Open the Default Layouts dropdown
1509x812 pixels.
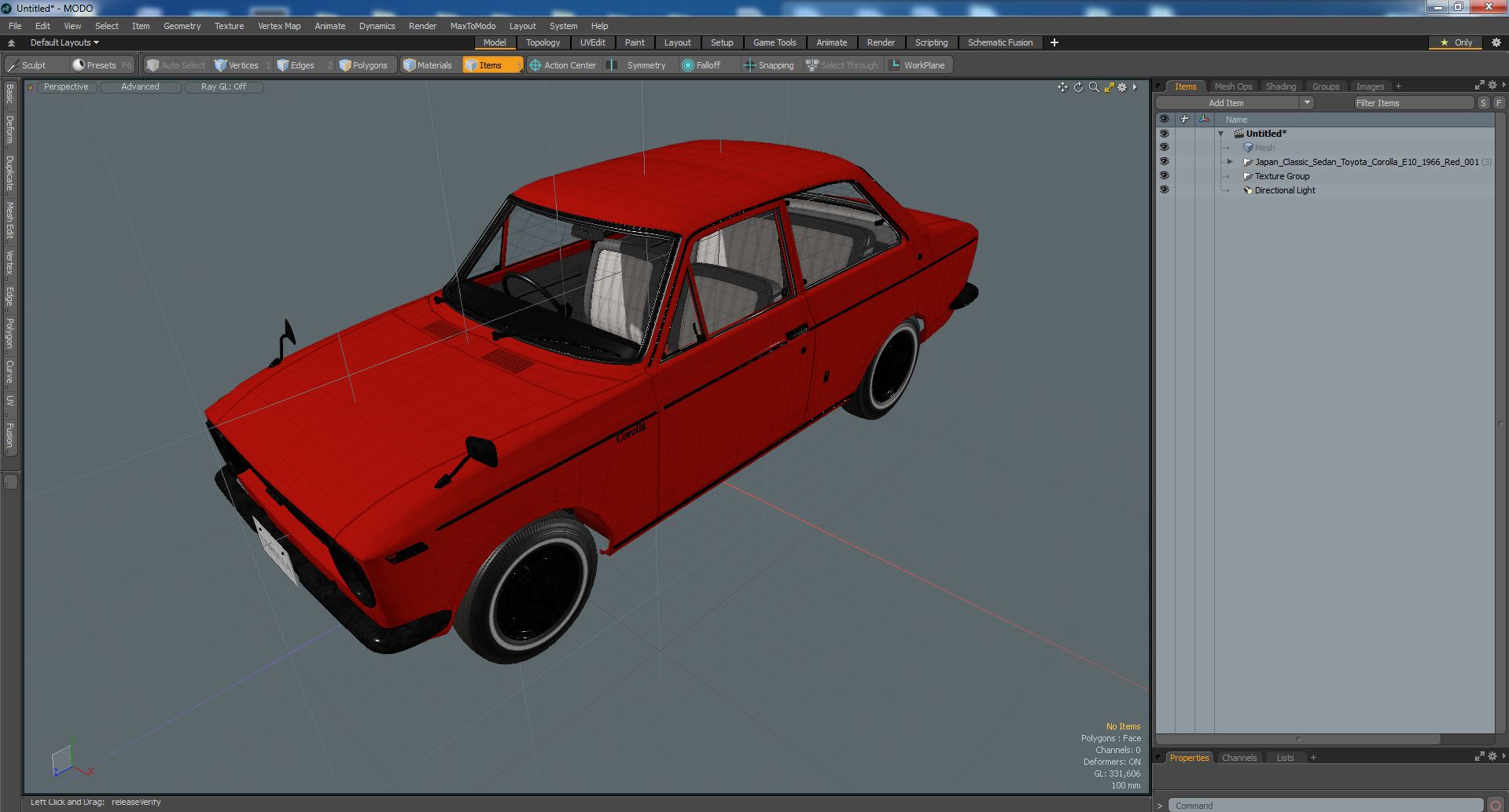click(x=64, y=42)
